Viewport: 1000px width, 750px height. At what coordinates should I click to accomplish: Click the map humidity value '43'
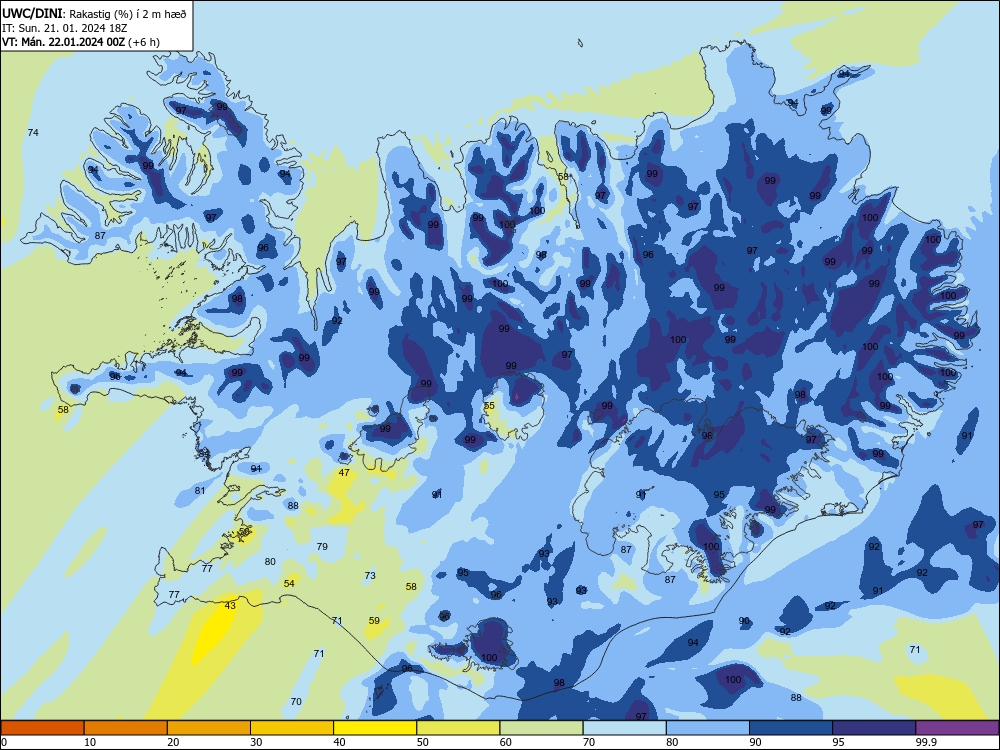click(x=230, y=605)
